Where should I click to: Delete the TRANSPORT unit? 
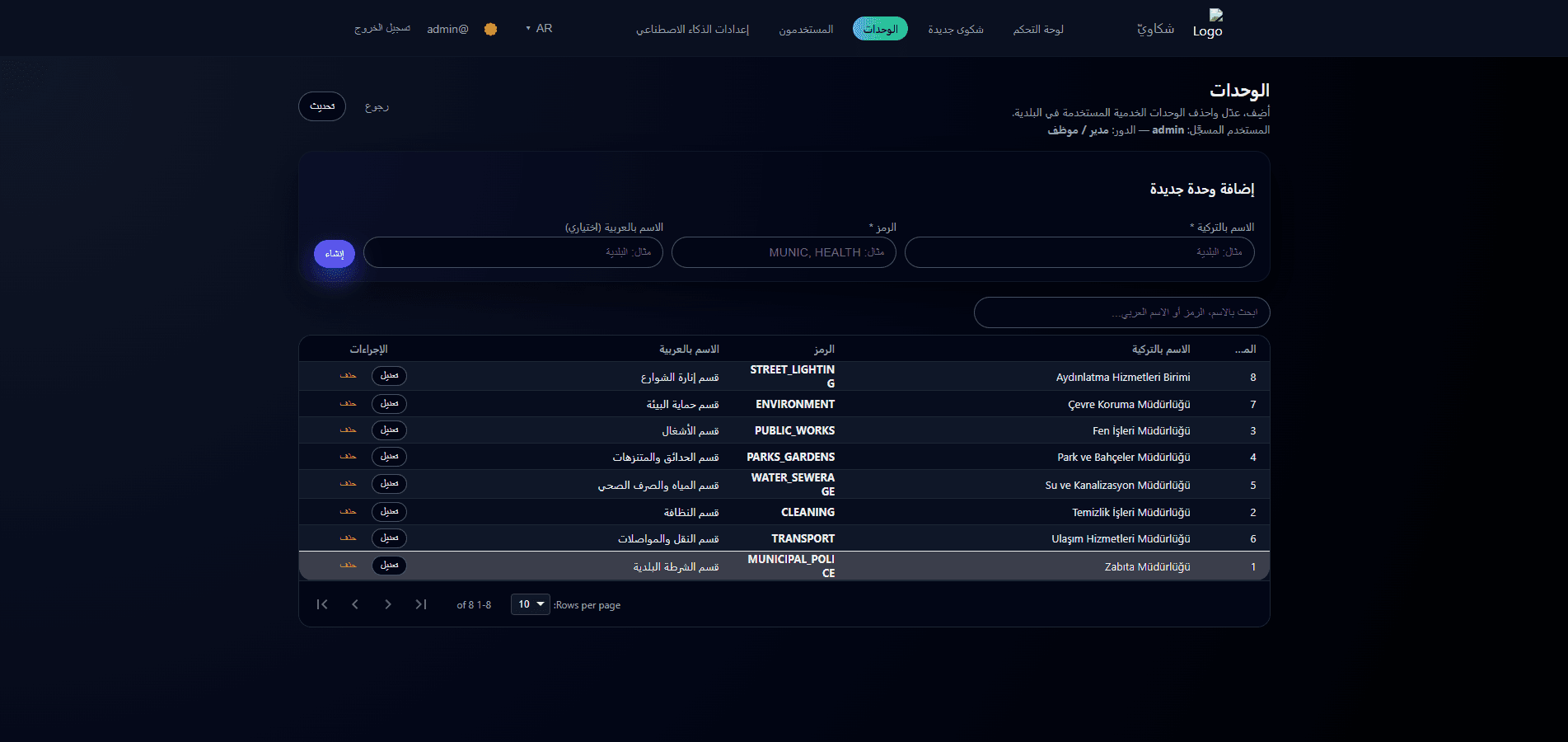tap(348, 538)
